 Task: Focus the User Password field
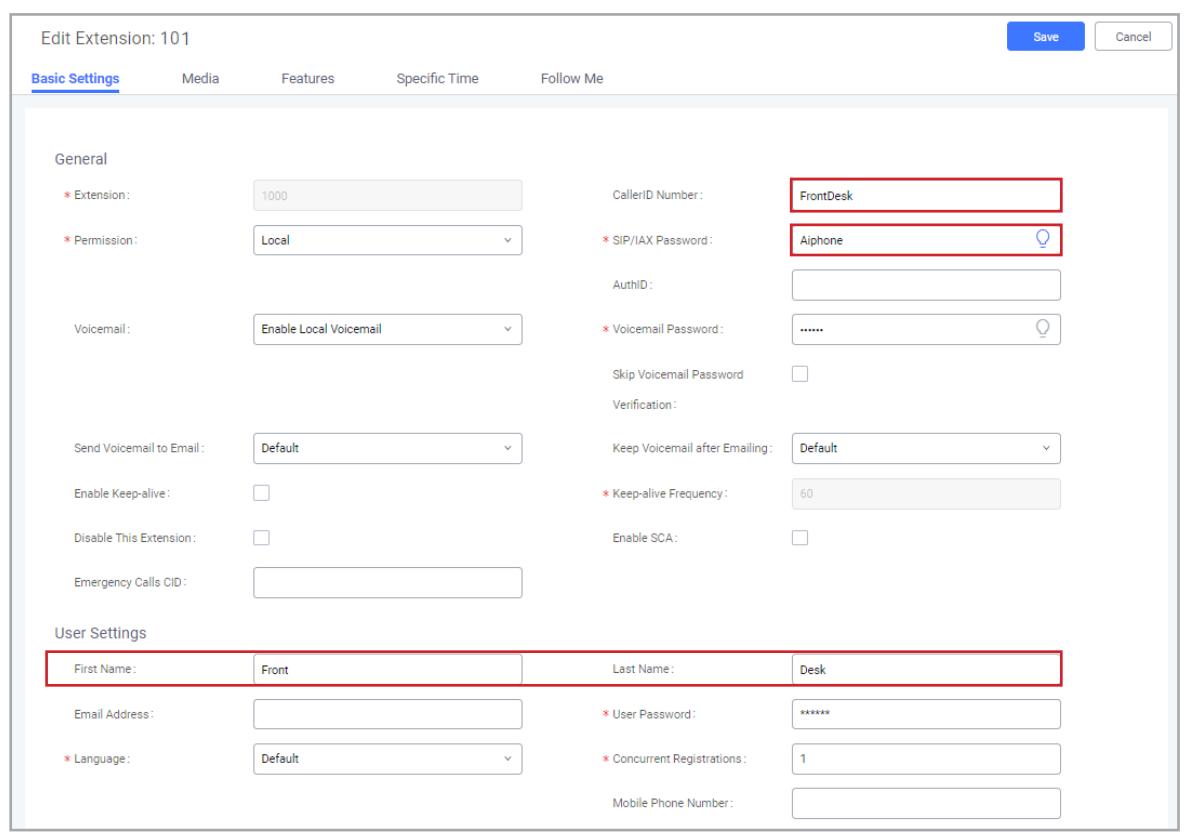coord(926,714)
